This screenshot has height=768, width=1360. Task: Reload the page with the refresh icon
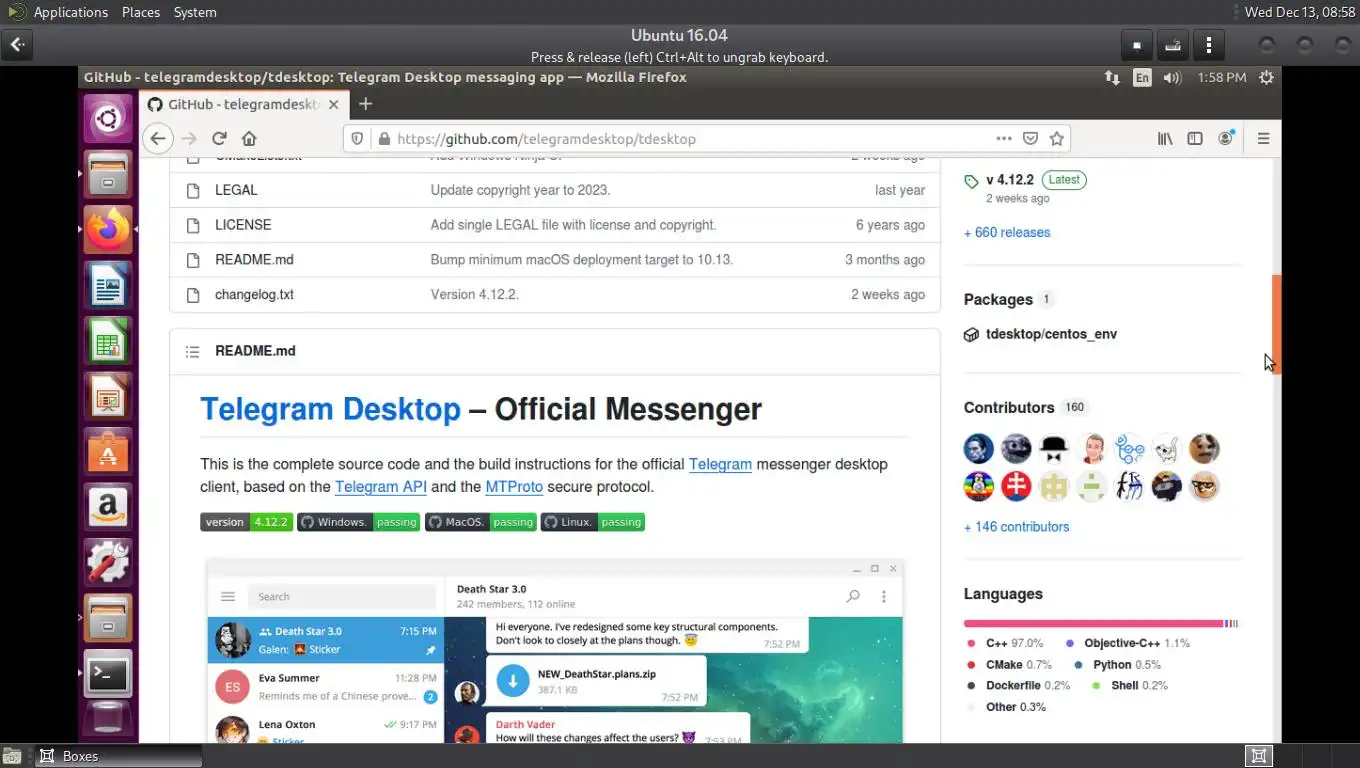(x=219, y=139)
